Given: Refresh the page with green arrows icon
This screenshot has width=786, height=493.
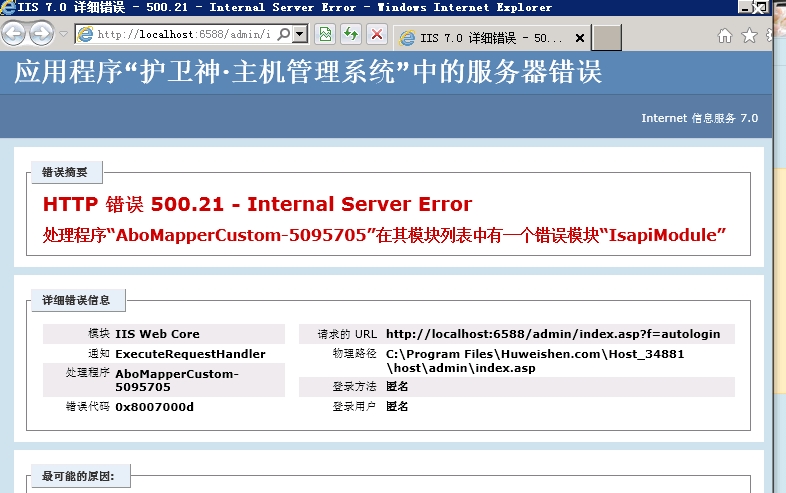Looking at the screenshot, I should point(350,34).
